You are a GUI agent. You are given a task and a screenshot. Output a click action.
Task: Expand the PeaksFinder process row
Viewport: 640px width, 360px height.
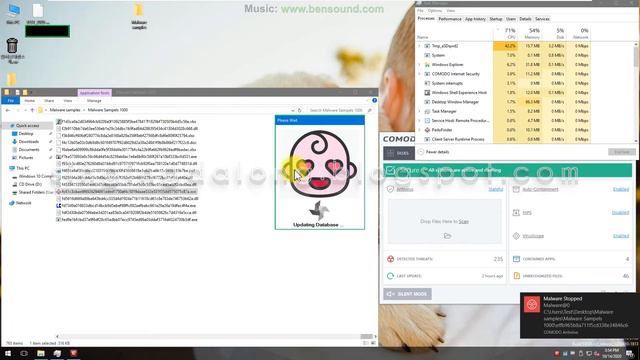tap(419, 130)
